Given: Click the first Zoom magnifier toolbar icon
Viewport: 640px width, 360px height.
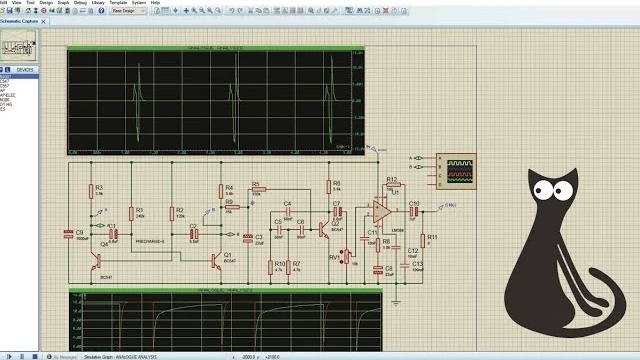Looking at the screenshot, I should point(194,11).
